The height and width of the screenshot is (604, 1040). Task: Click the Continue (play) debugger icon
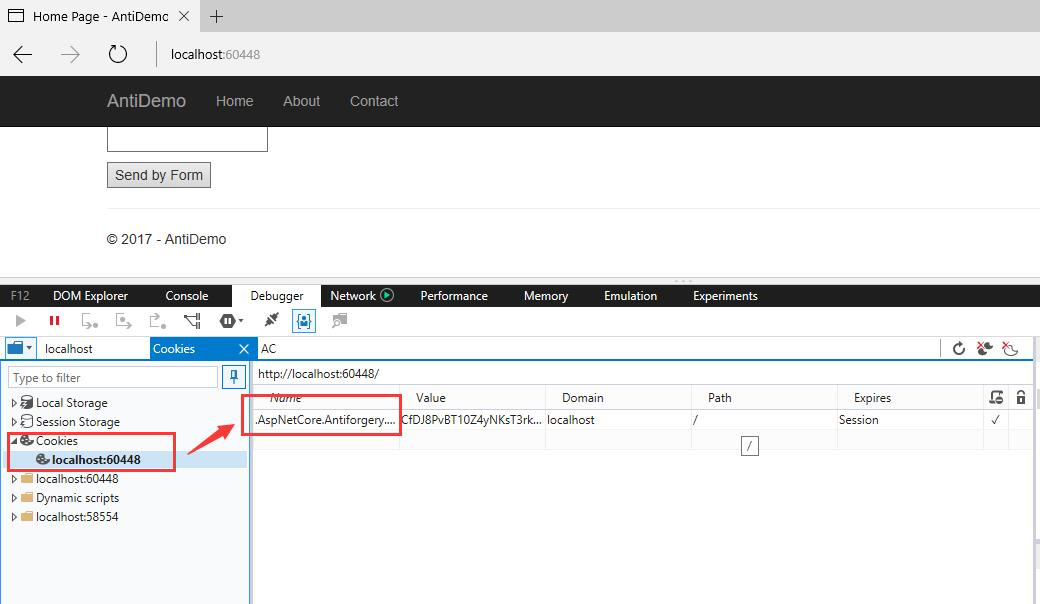pos(20,321)
